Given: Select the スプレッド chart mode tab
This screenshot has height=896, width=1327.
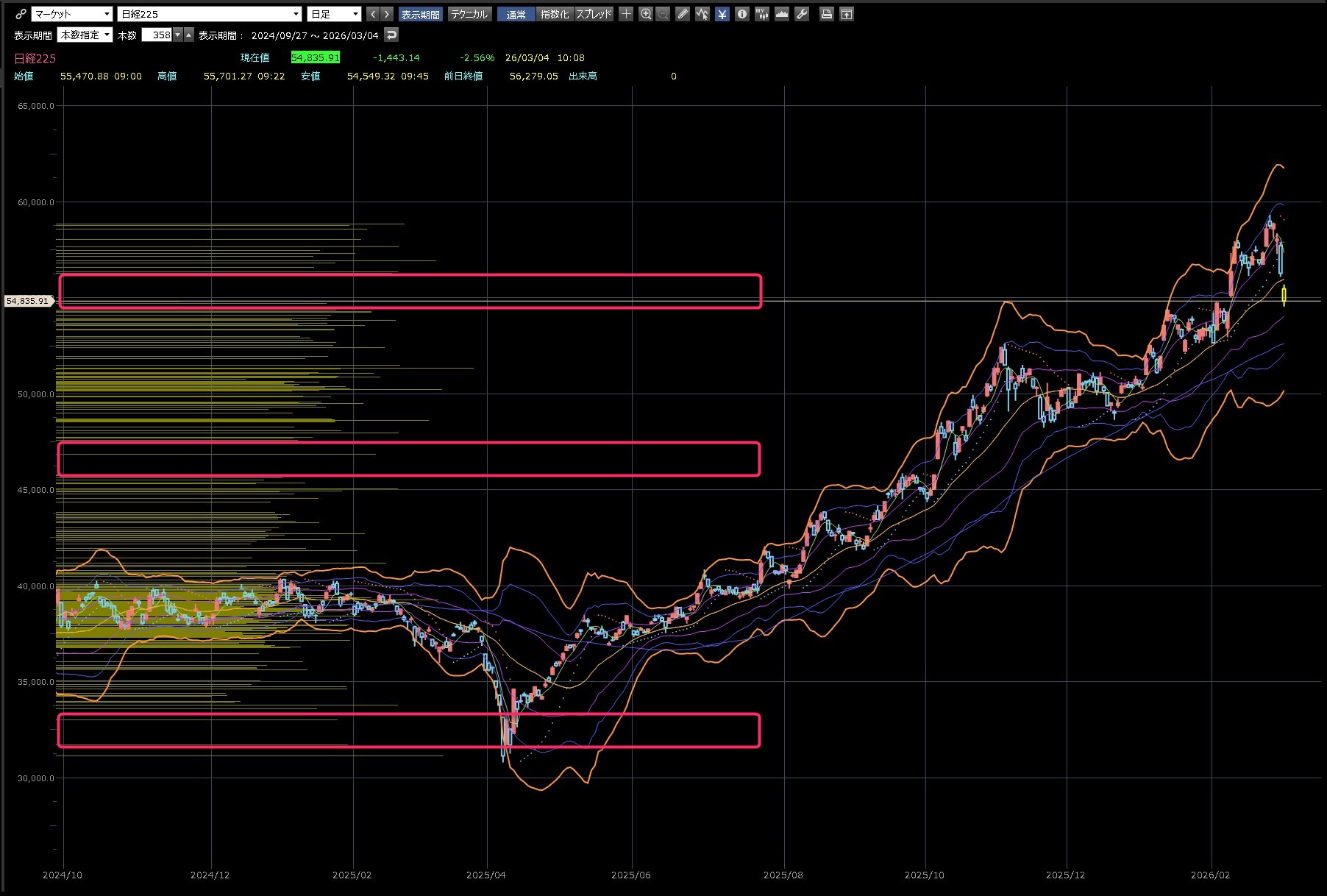Looking at the screenshot, I should pos(594,14).
